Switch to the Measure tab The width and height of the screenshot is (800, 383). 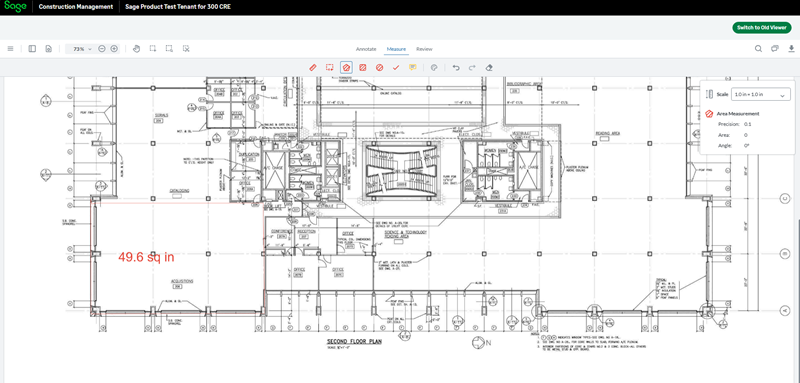(x=396, y=49)
